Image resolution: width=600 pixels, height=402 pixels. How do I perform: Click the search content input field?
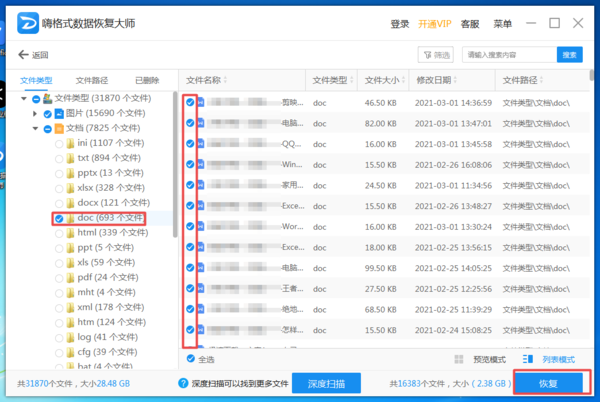click(x=509, y=55)
